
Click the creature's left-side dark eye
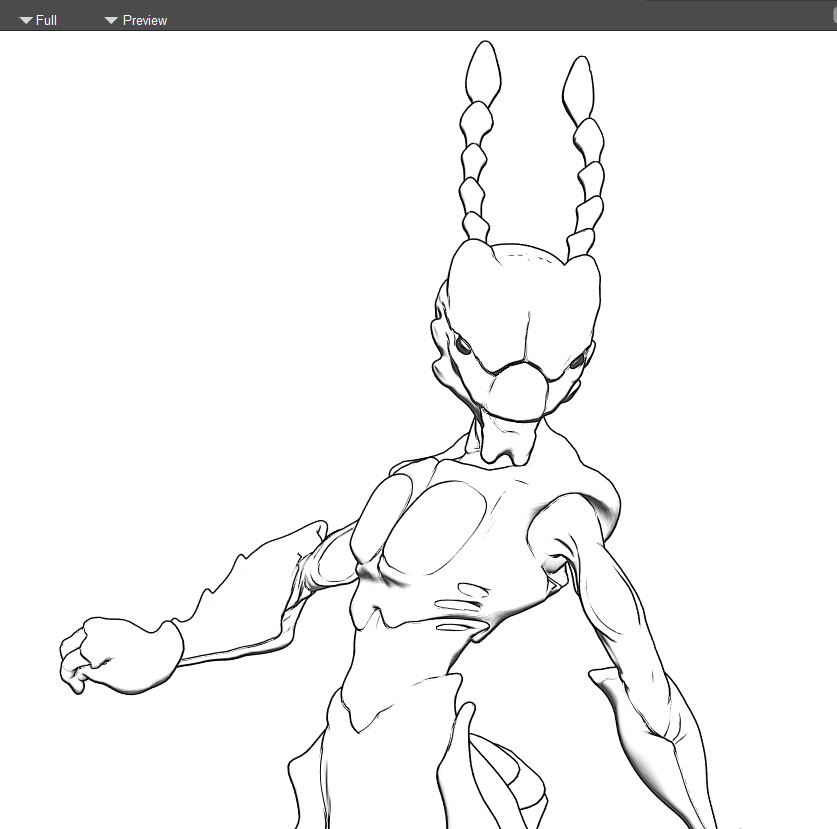464,347
